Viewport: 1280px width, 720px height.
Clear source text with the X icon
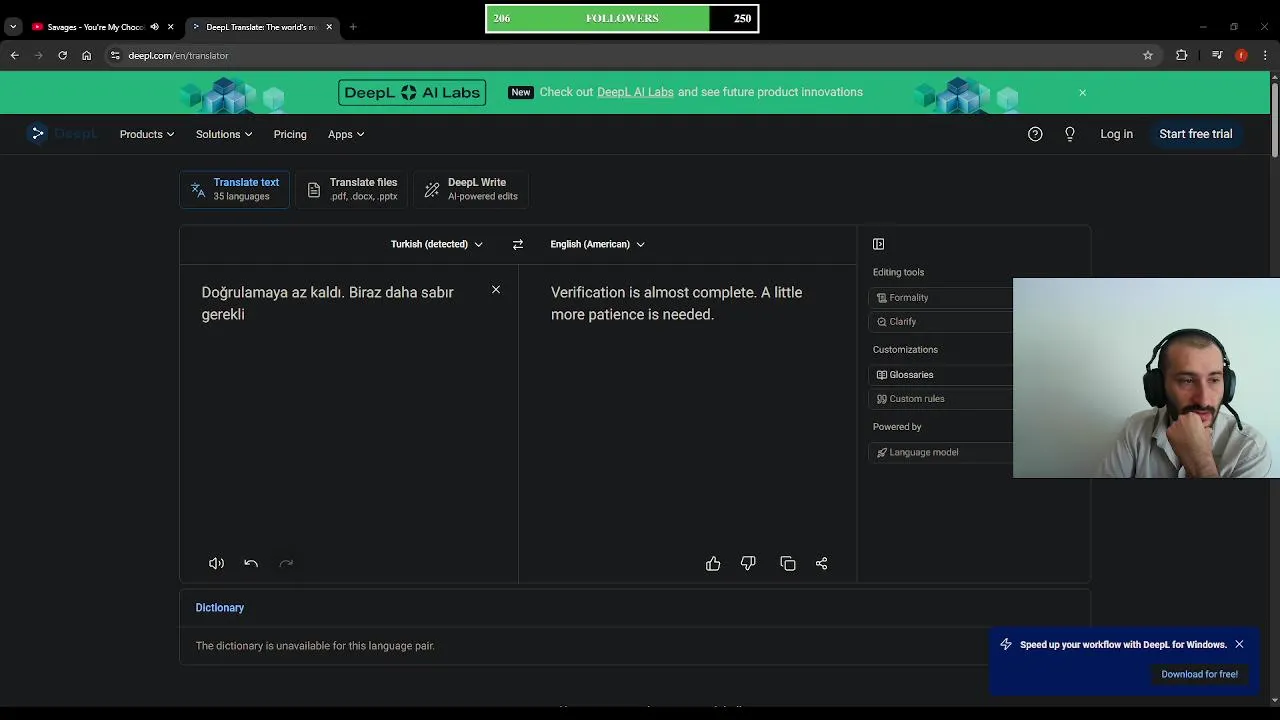(495, 290)
